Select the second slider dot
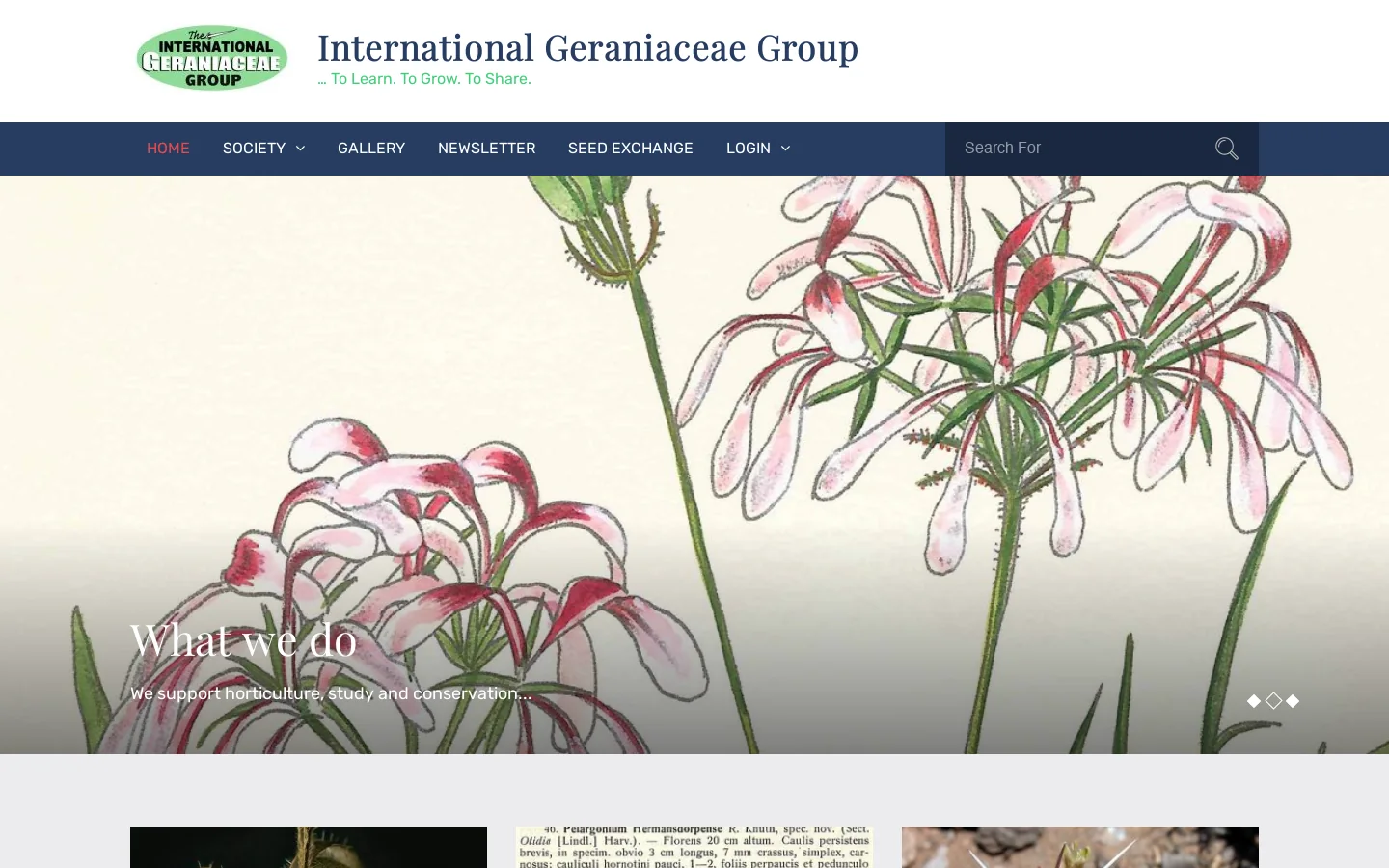This screenshot has width=1389, height=868. tap(1273, 701)
